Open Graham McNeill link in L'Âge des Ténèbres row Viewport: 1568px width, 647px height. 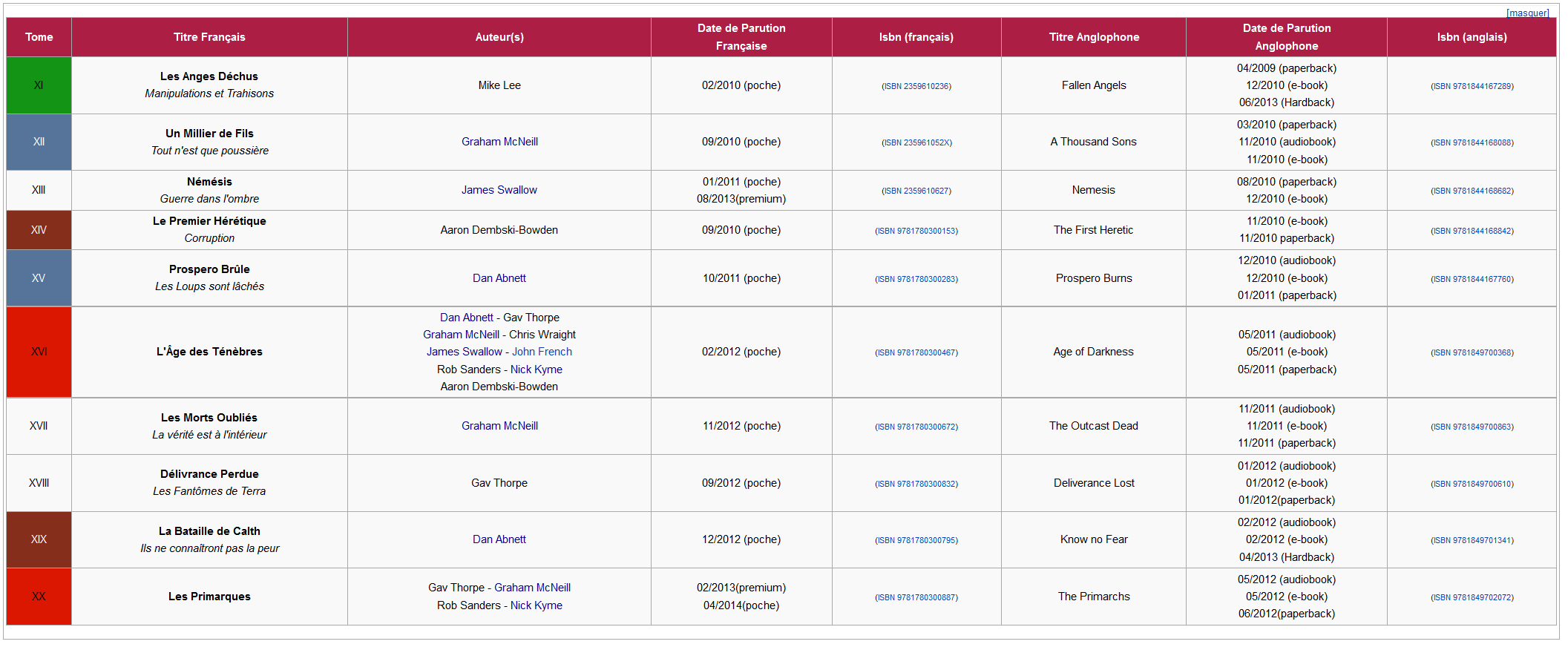coord(462,335)
